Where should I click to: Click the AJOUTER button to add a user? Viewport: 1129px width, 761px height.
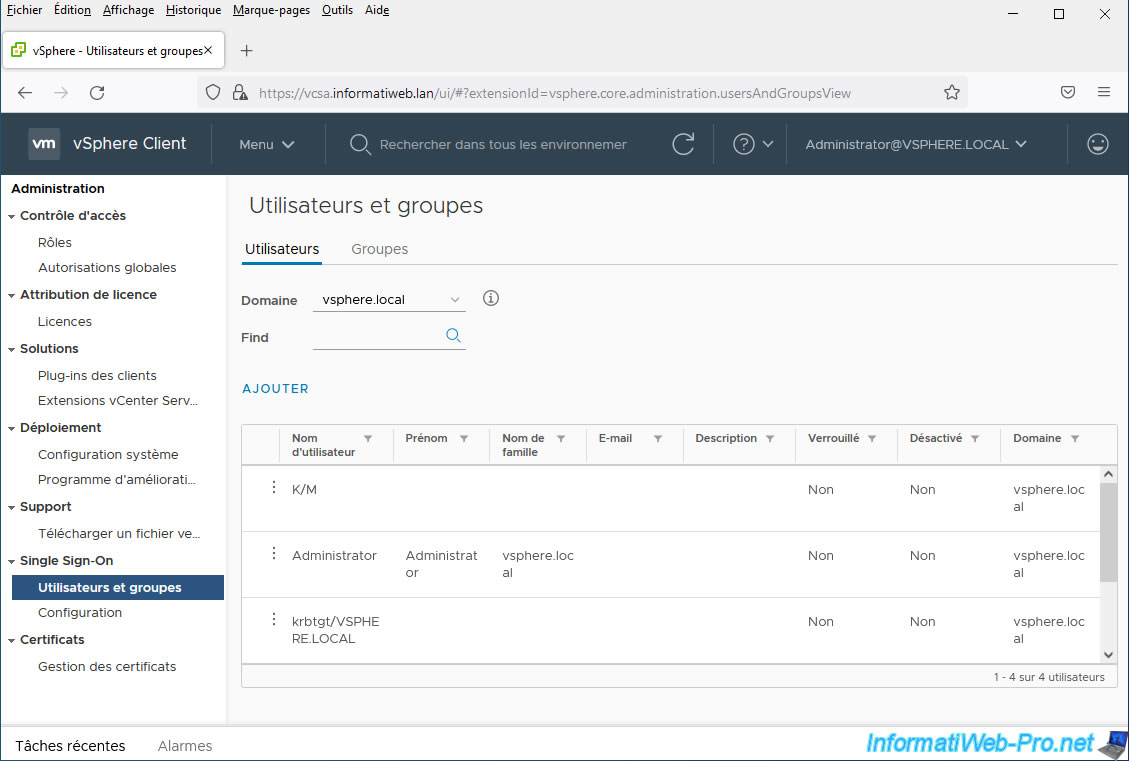point(275,389)
